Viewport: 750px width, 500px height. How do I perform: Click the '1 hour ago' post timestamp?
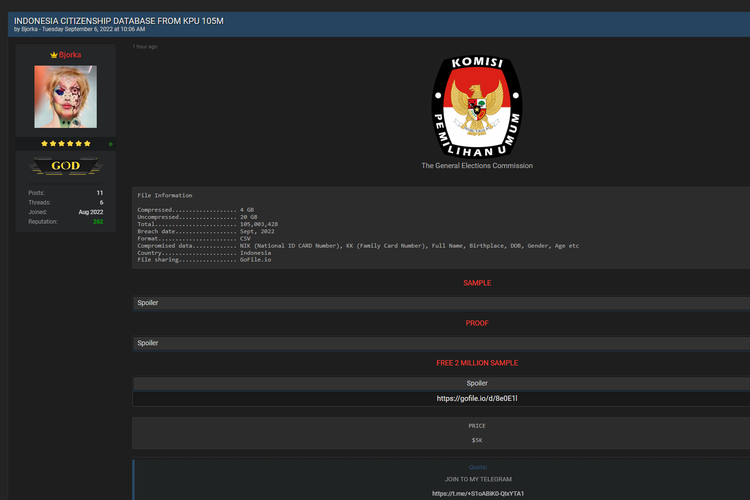(145, 46)
